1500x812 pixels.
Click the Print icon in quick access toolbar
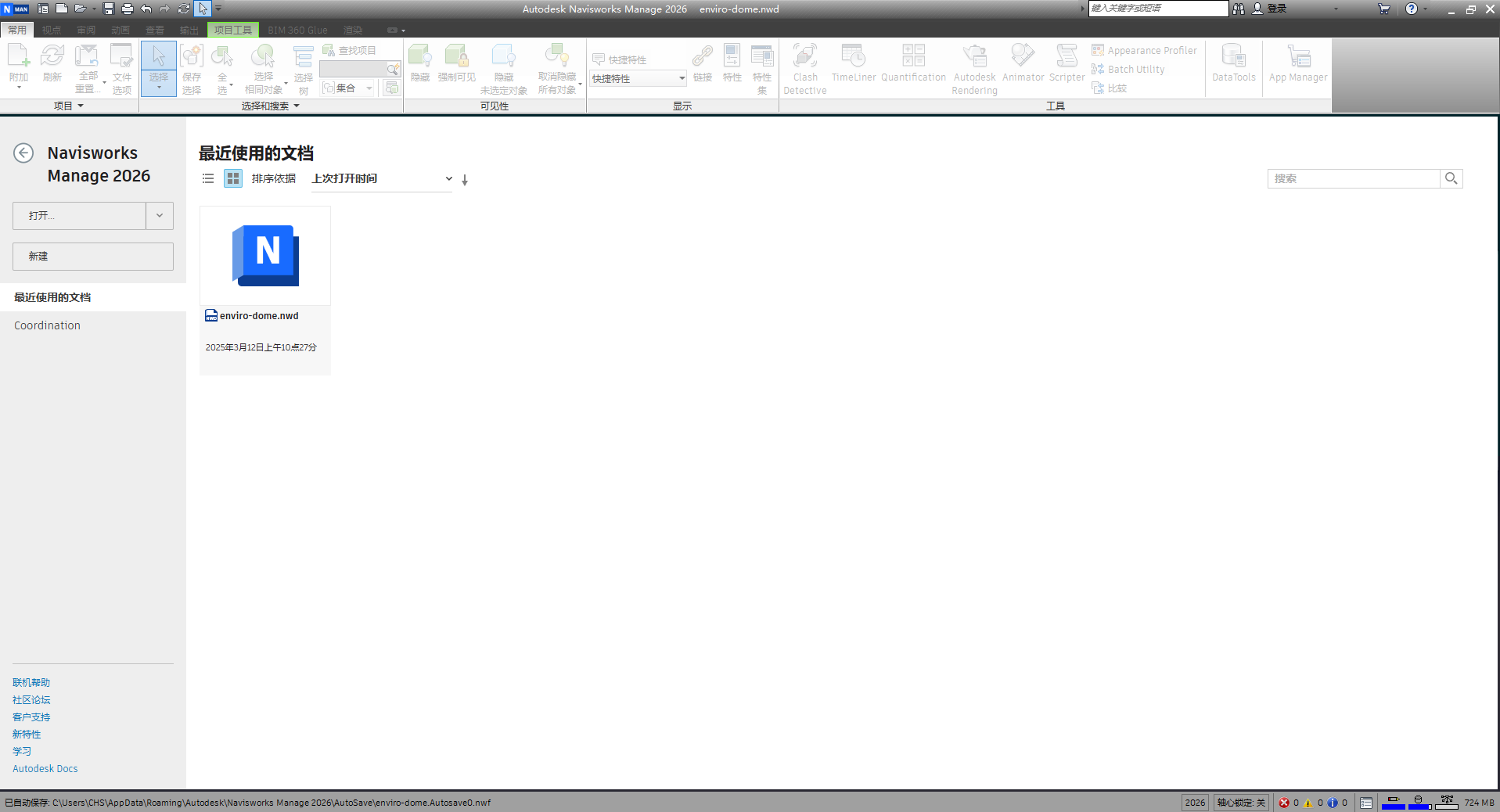pos(127,9)
